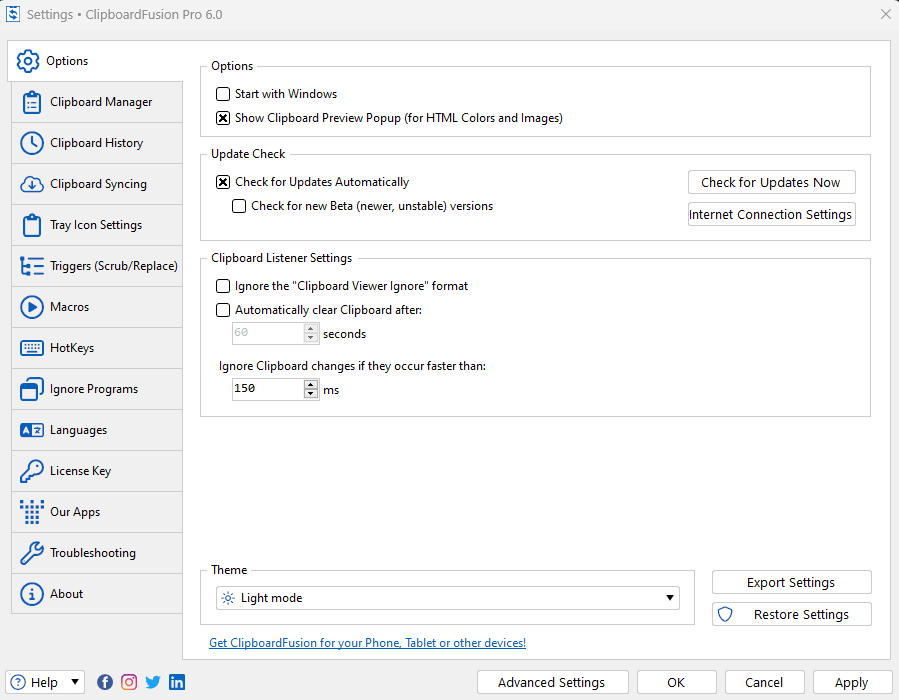Open the Instagram social icon
Image resolution: width=899 pixels, height=700 pixels.
[x=129, y=682]
